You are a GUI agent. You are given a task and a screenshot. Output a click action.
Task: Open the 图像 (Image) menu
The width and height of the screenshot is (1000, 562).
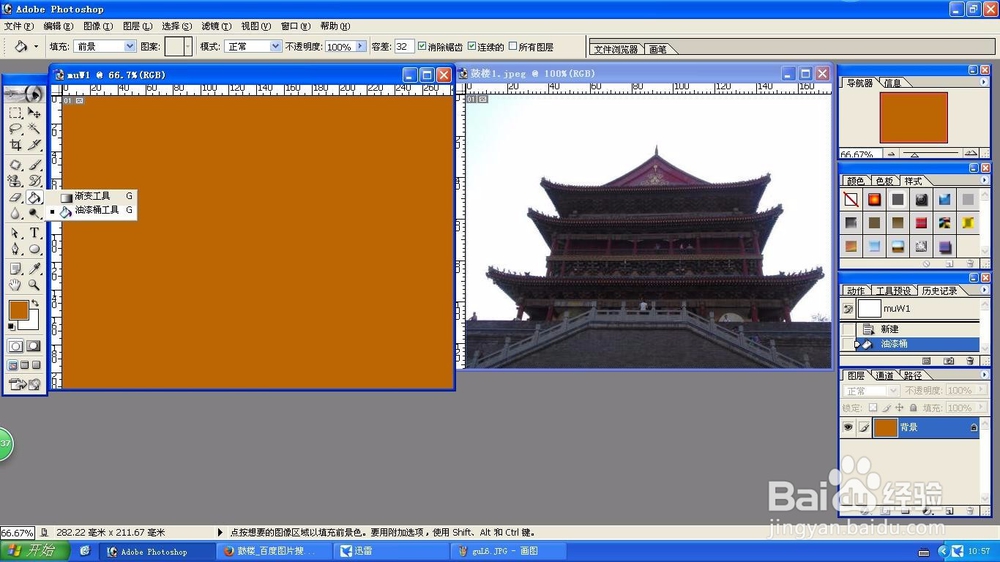pos(98,26)
